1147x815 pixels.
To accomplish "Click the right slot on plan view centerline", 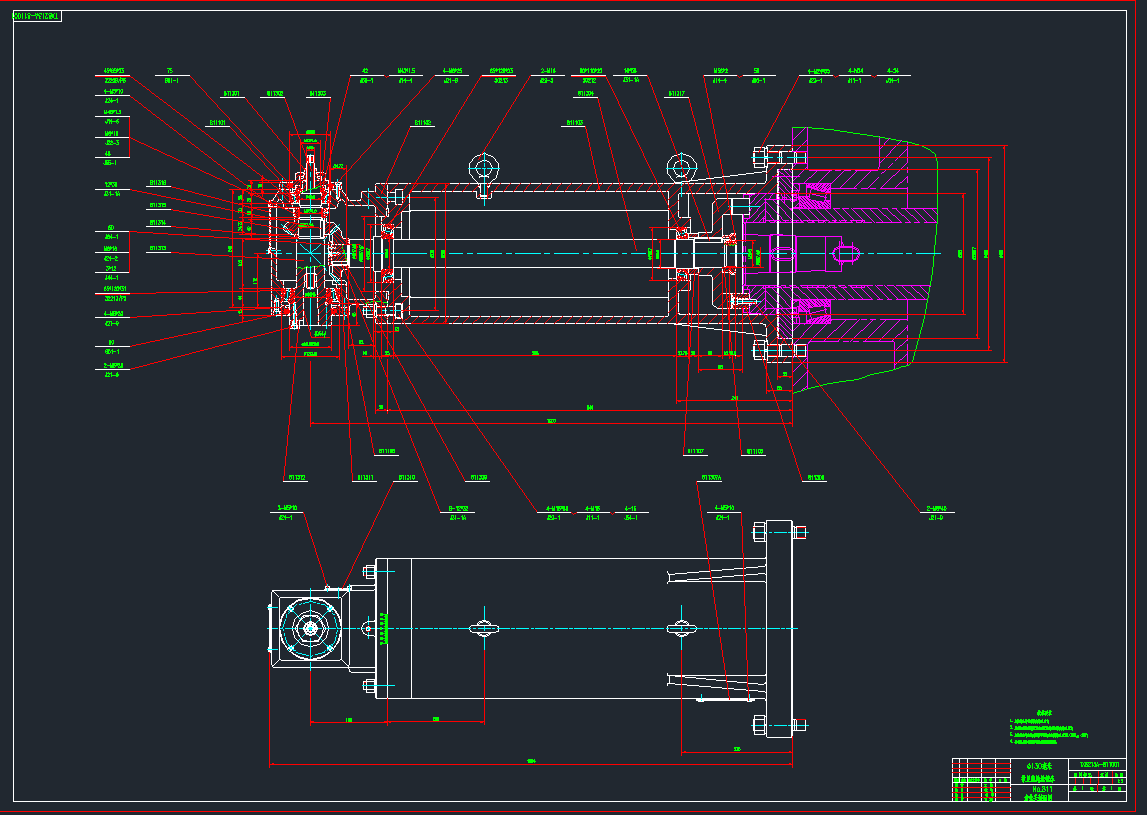I will 682,627.
